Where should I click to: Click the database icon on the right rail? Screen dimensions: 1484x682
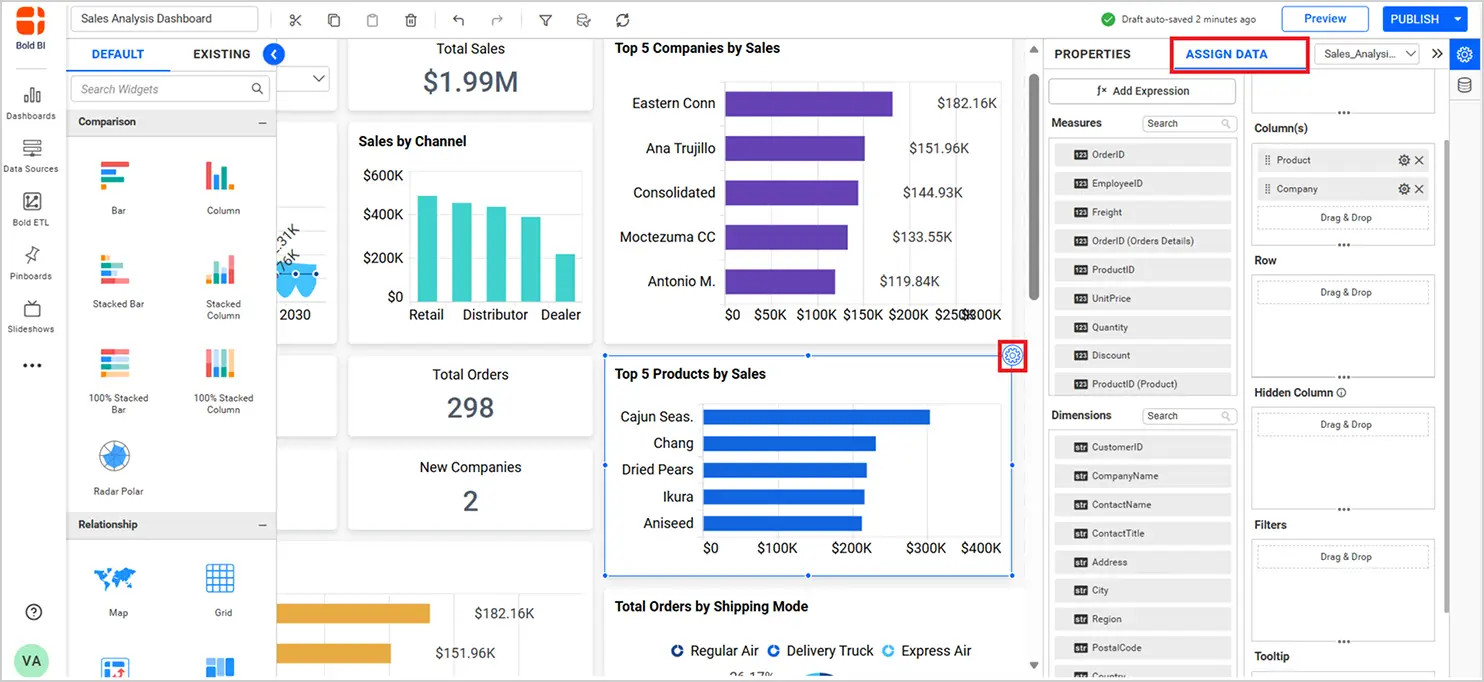[1465, 86]
